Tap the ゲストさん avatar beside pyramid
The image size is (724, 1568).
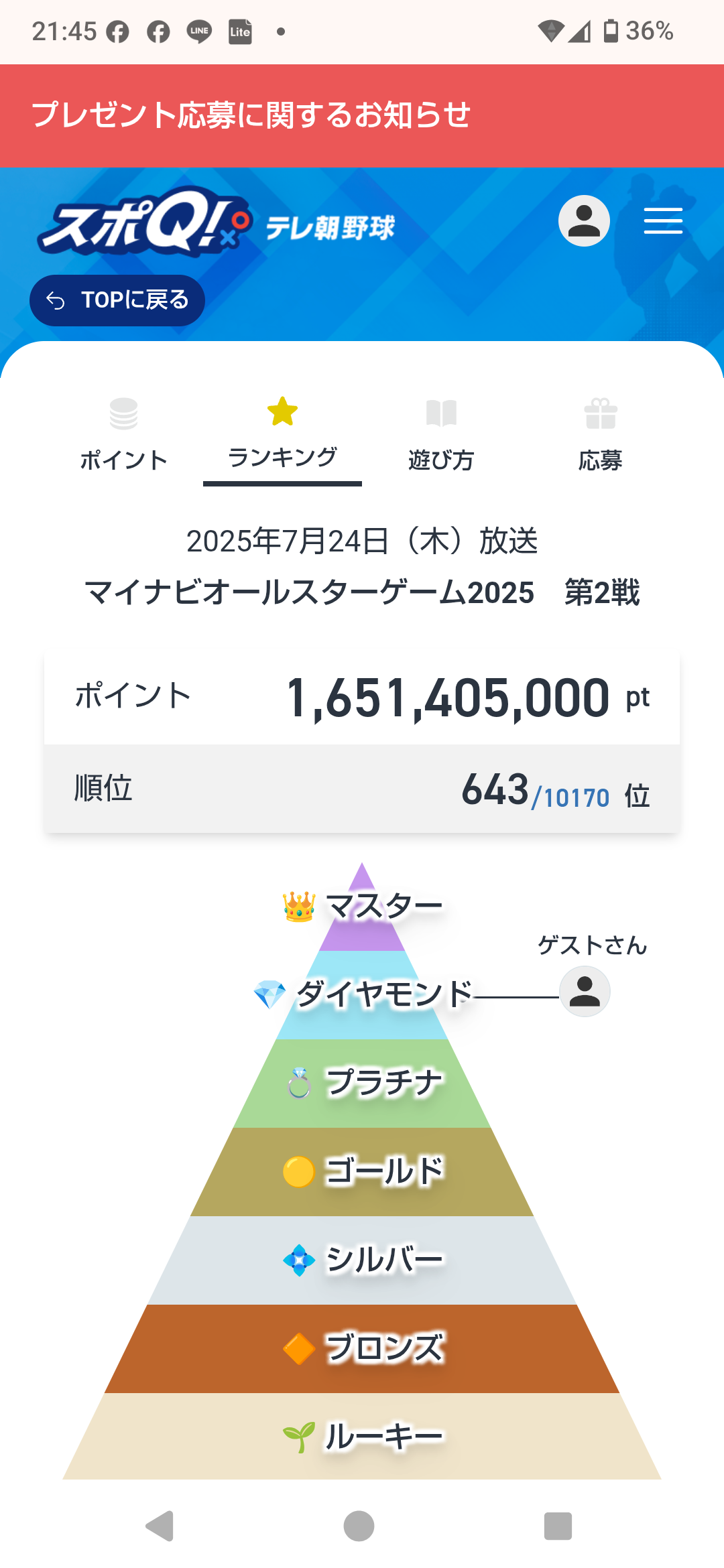pyautogui.click(x=585, y=991)
